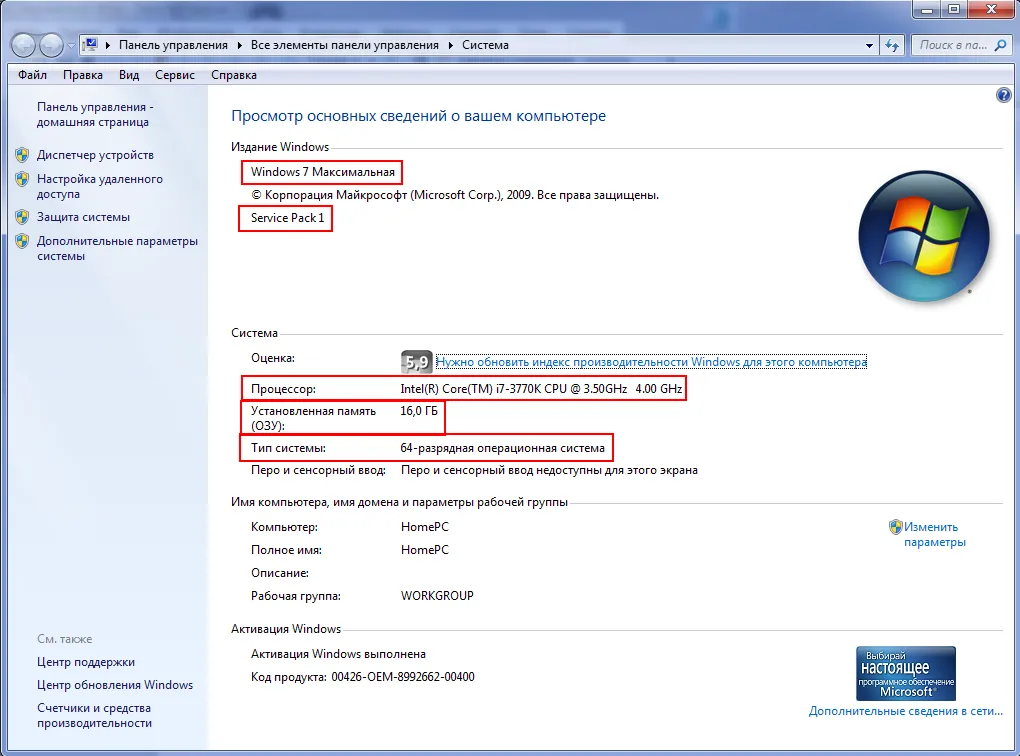Click the genuine Microsoft software badge
Image resolution: width=1020 pixels, height=756 pixels.
(x=906, y=673)
